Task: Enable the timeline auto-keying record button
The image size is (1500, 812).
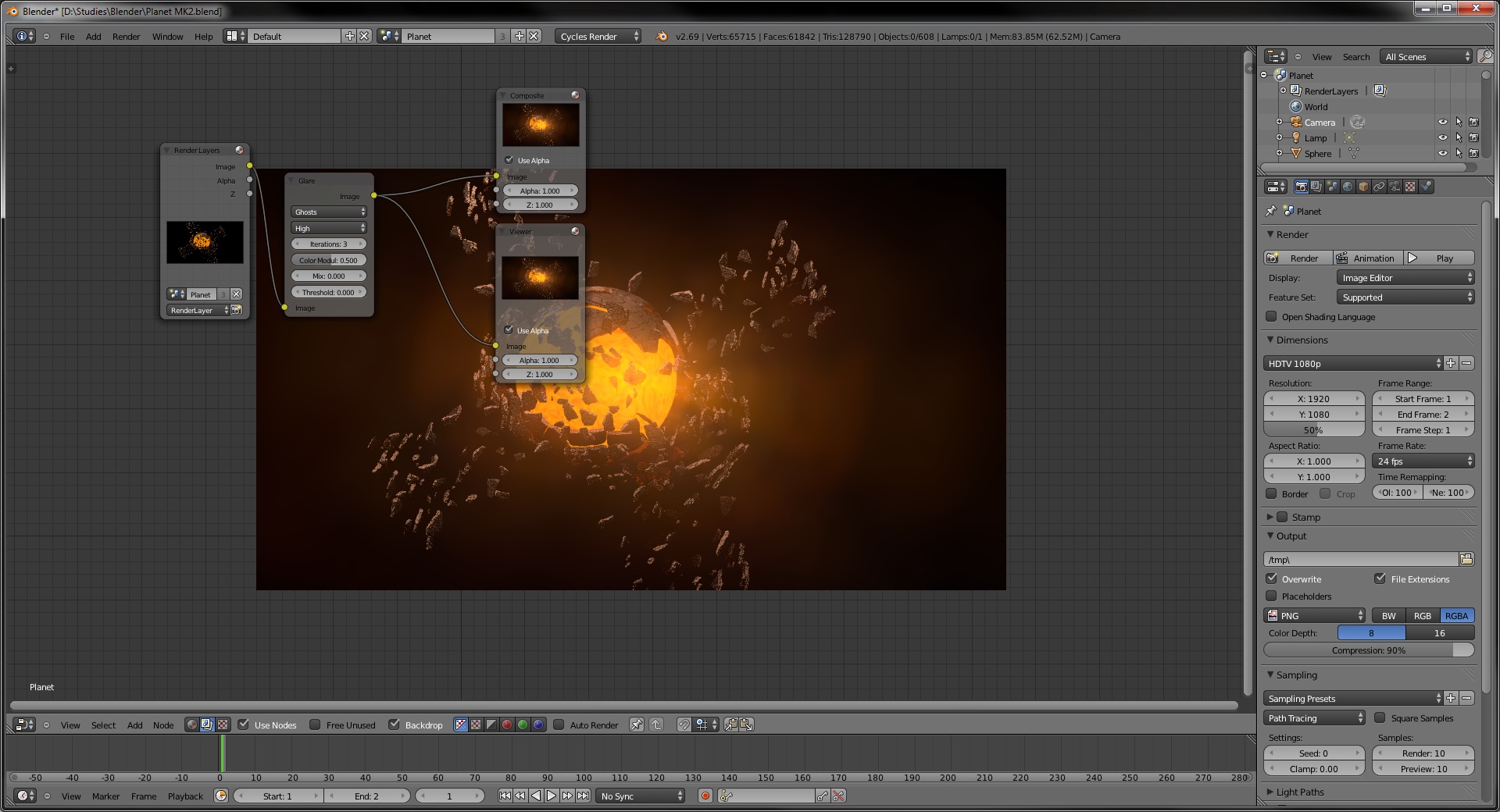Action: pyautogui.click(x=705, y=796)
